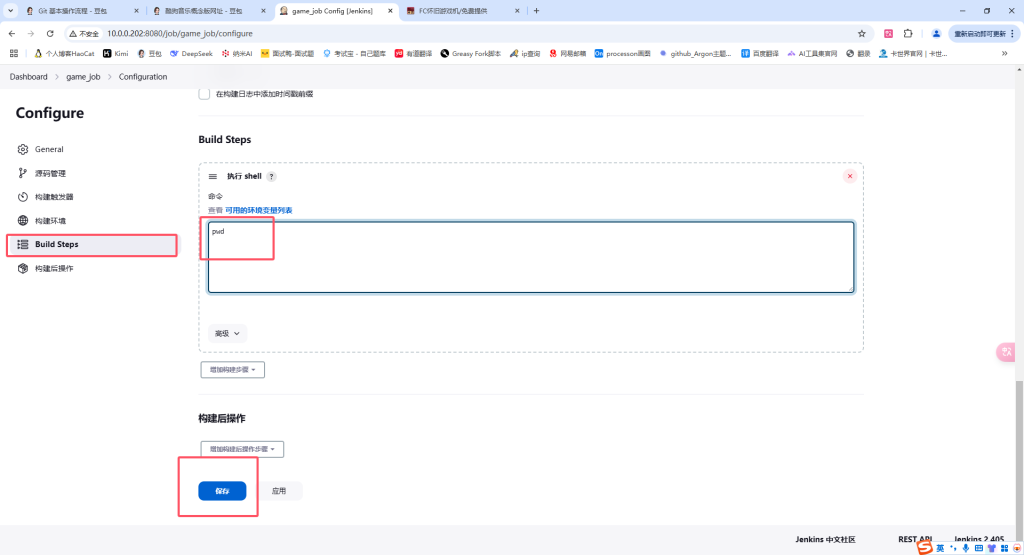
Task: Click the help question mark beside 执行 shell
Action: coord(271,176)
